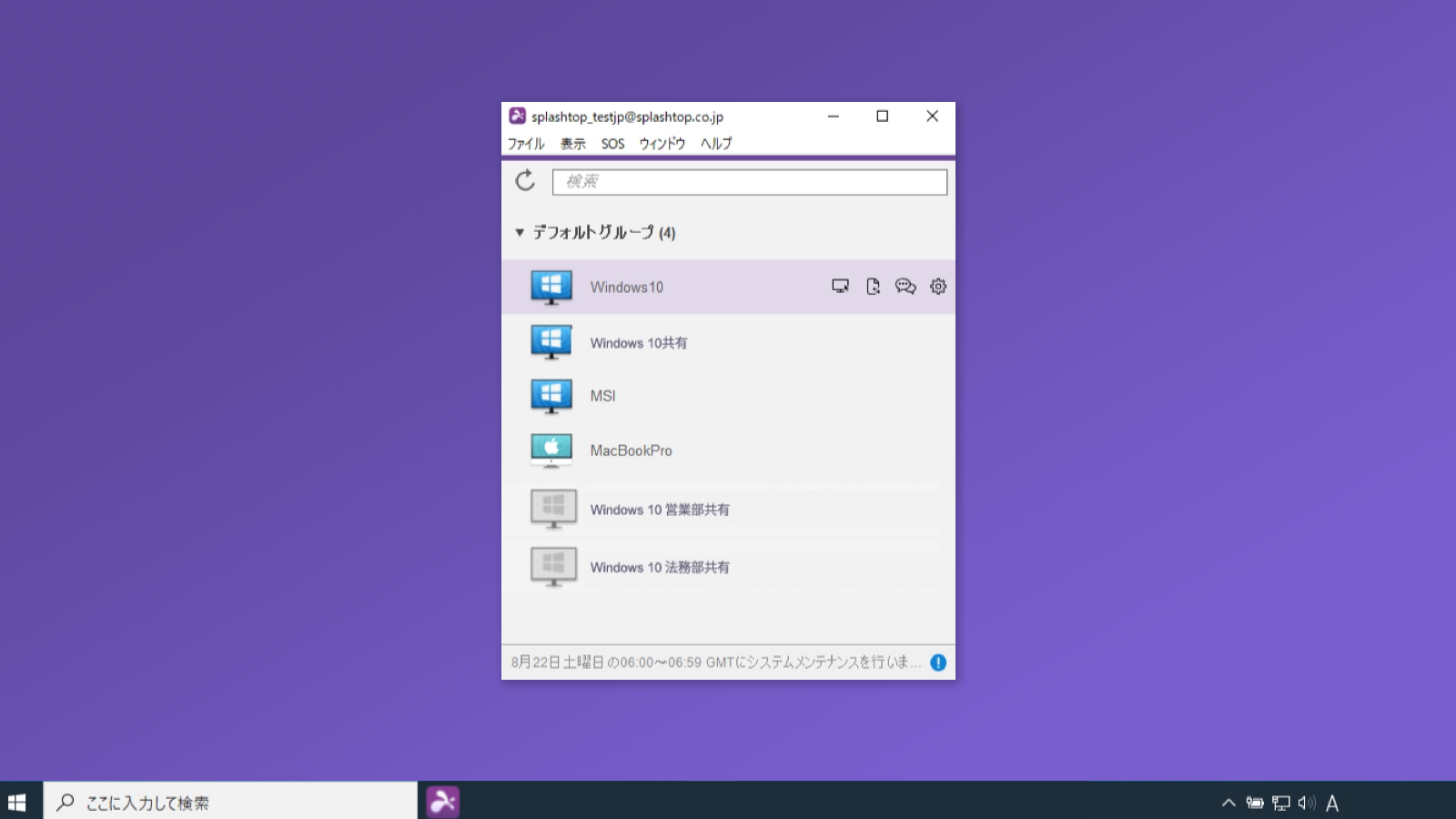
Task: Click offline Windows 10 法務部共有 monitor icon
Action: [x=553, y=567]
